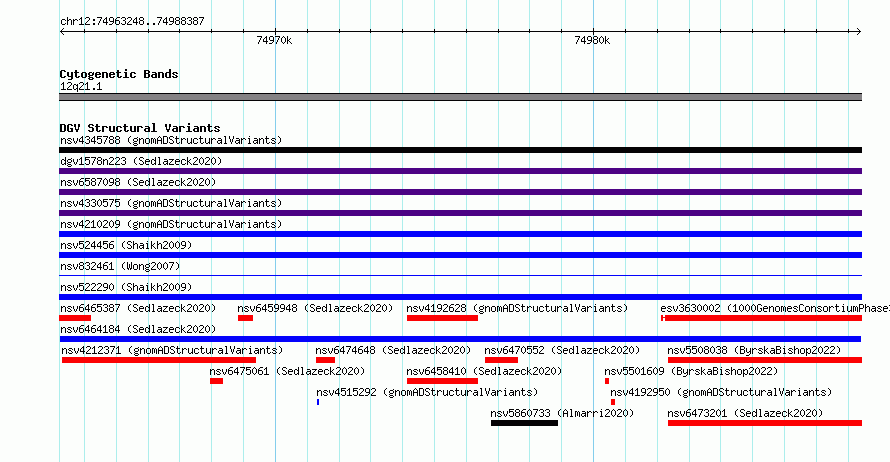This screenshot has width=890, height=462.
Task: Click the red bar under nsv6458410
Action: pos(442,381)
